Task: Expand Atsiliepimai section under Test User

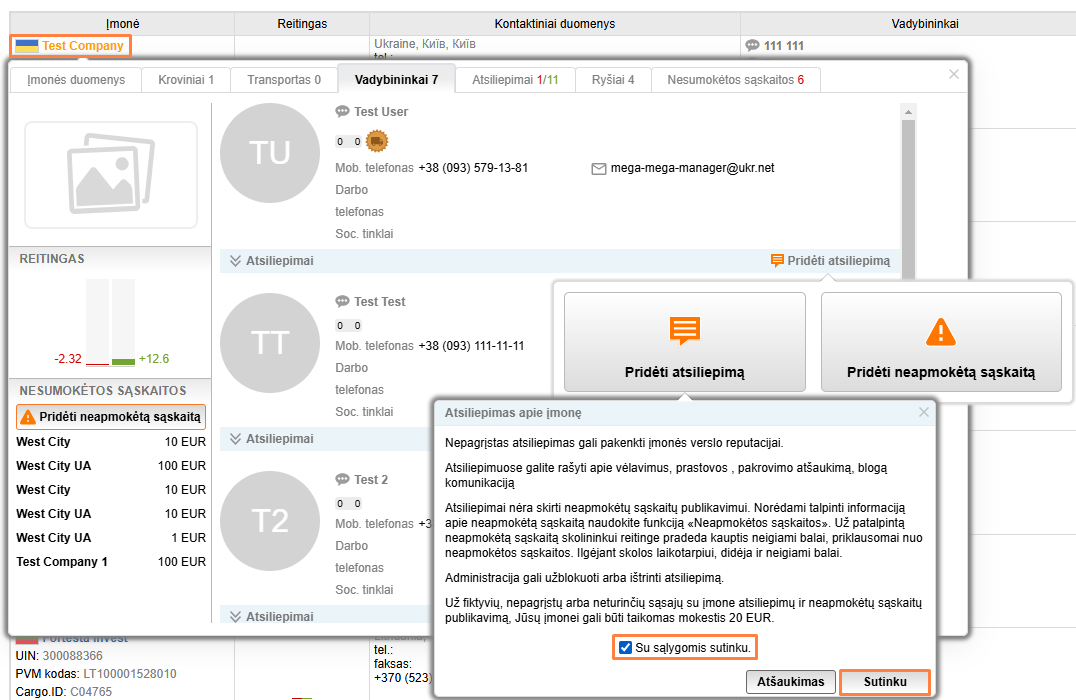Action: 237,261
